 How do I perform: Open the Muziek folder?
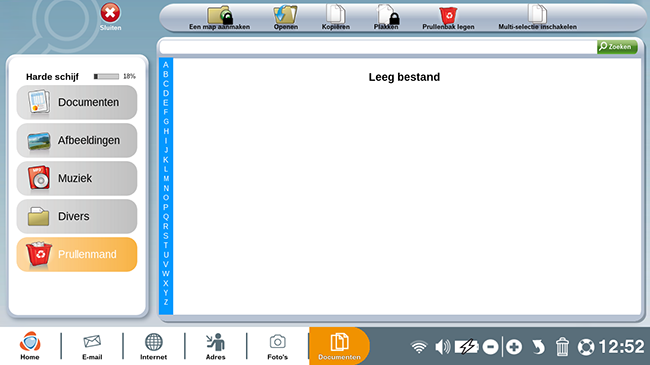tap(77, 178)
